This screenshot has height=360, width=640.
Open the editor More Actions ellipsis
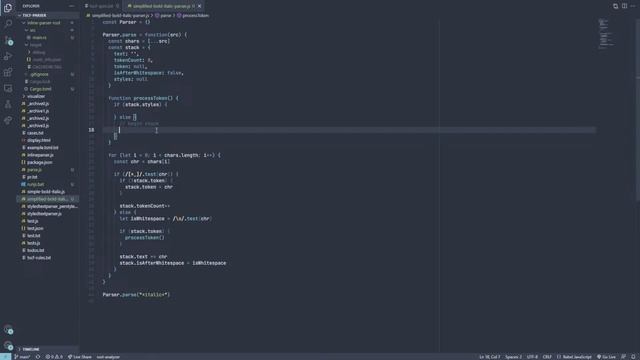click(x=633, y=6)
